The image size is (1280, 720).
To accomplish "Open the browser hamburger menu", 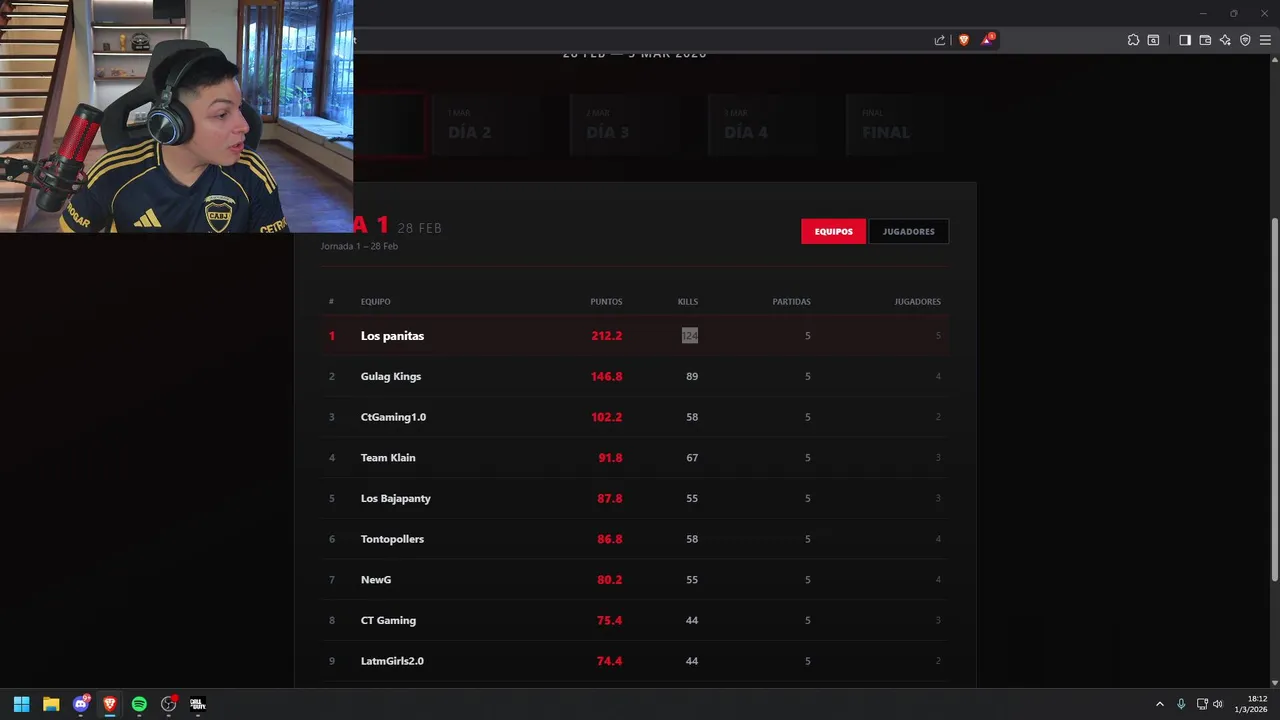I will (x=1265, y=40).
